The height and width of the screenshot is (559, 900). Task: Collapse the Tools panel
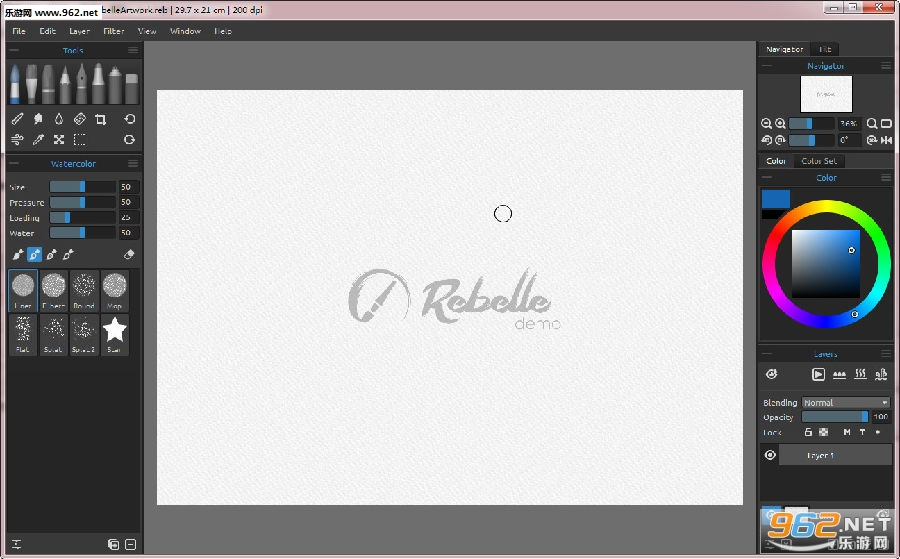tap(14, 50)
